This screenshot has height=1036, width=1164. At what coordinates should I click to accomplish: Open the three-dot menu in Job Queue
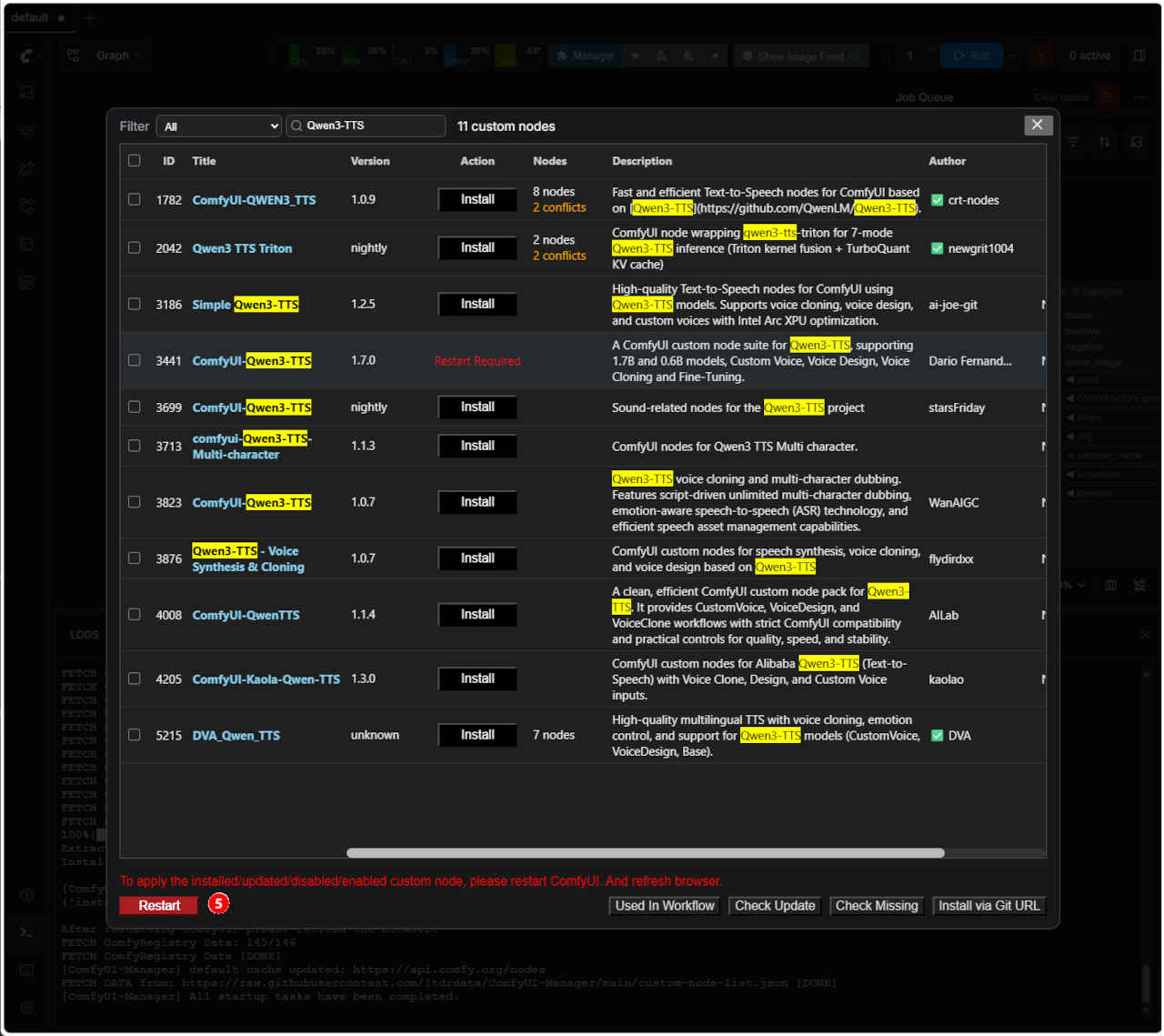click(1139, 96)
